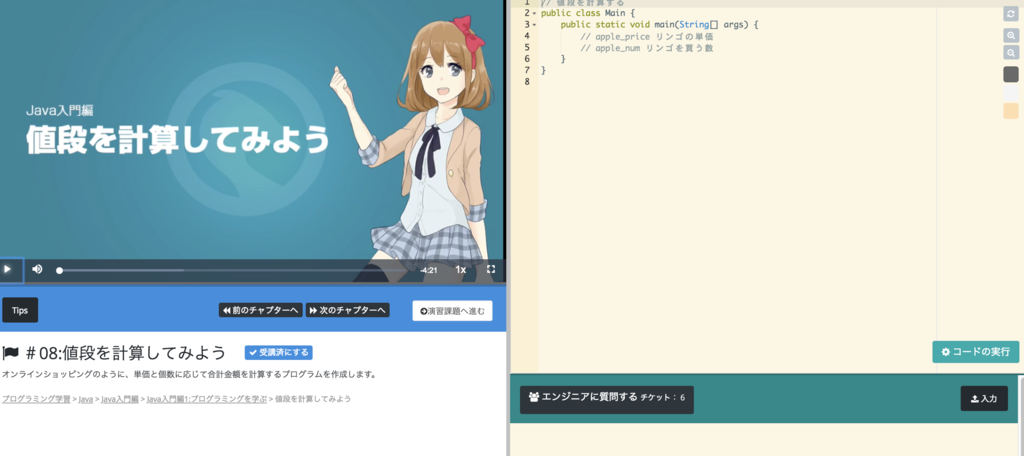Click the lesson heading #08:値段を計算してみよう
The image size is (1024, 456).
pyautogui.click(x=126, y=353)
